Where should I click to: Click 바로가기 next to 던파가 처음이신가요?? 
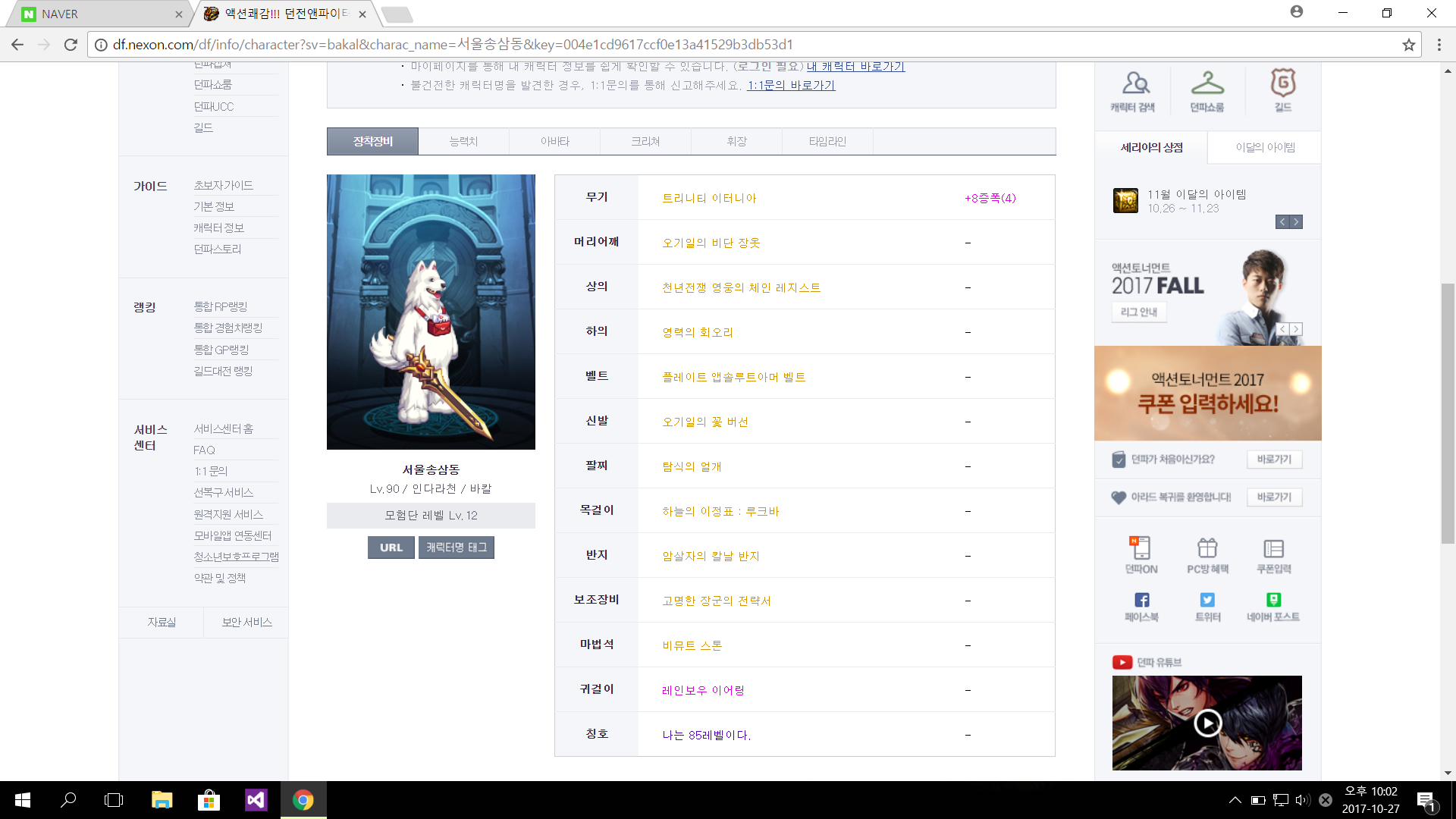tap(1274, 460)
